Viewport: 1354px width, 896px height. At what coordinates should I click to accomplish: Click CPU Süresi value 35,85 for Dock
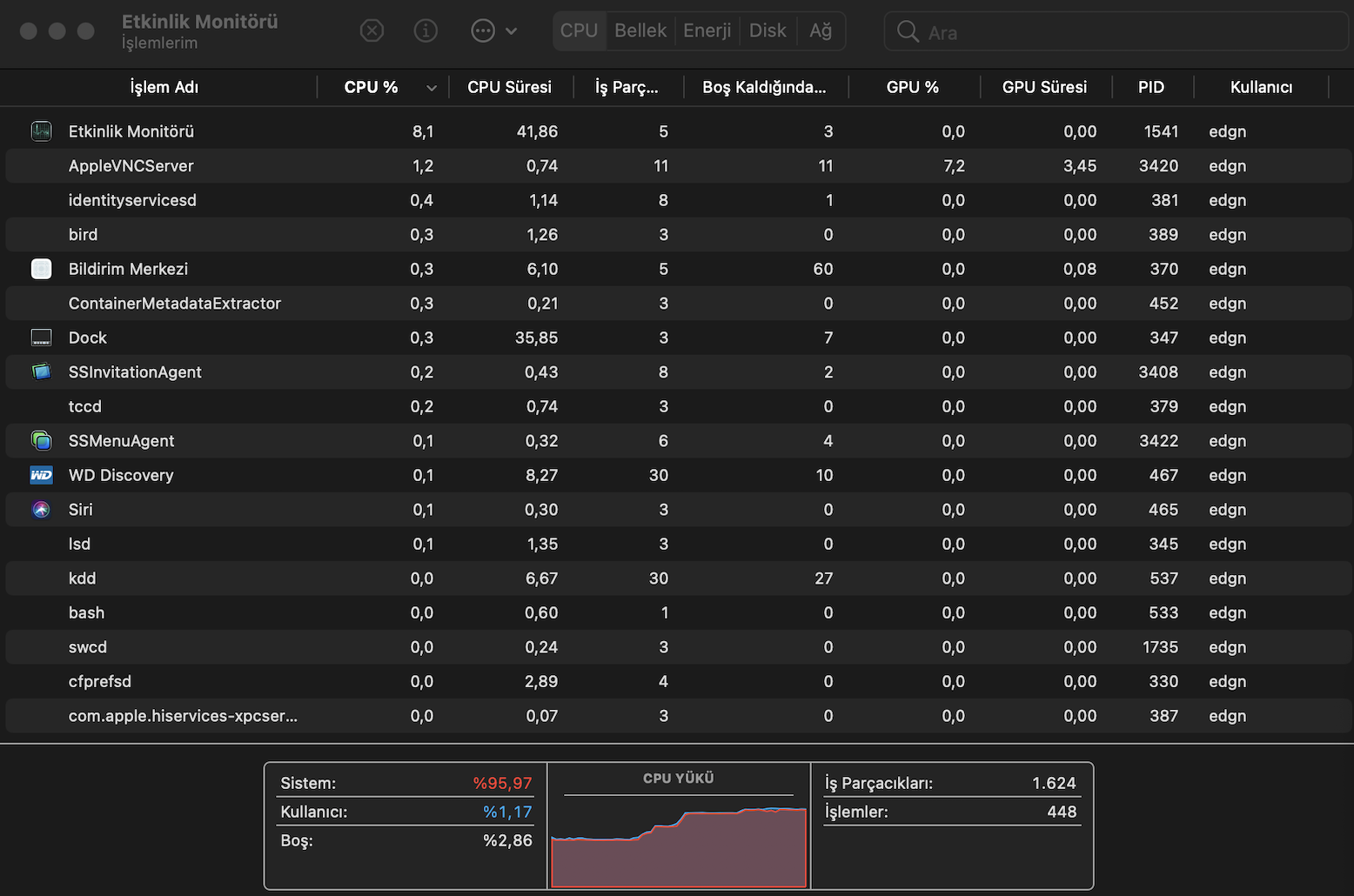pos(536,338)
